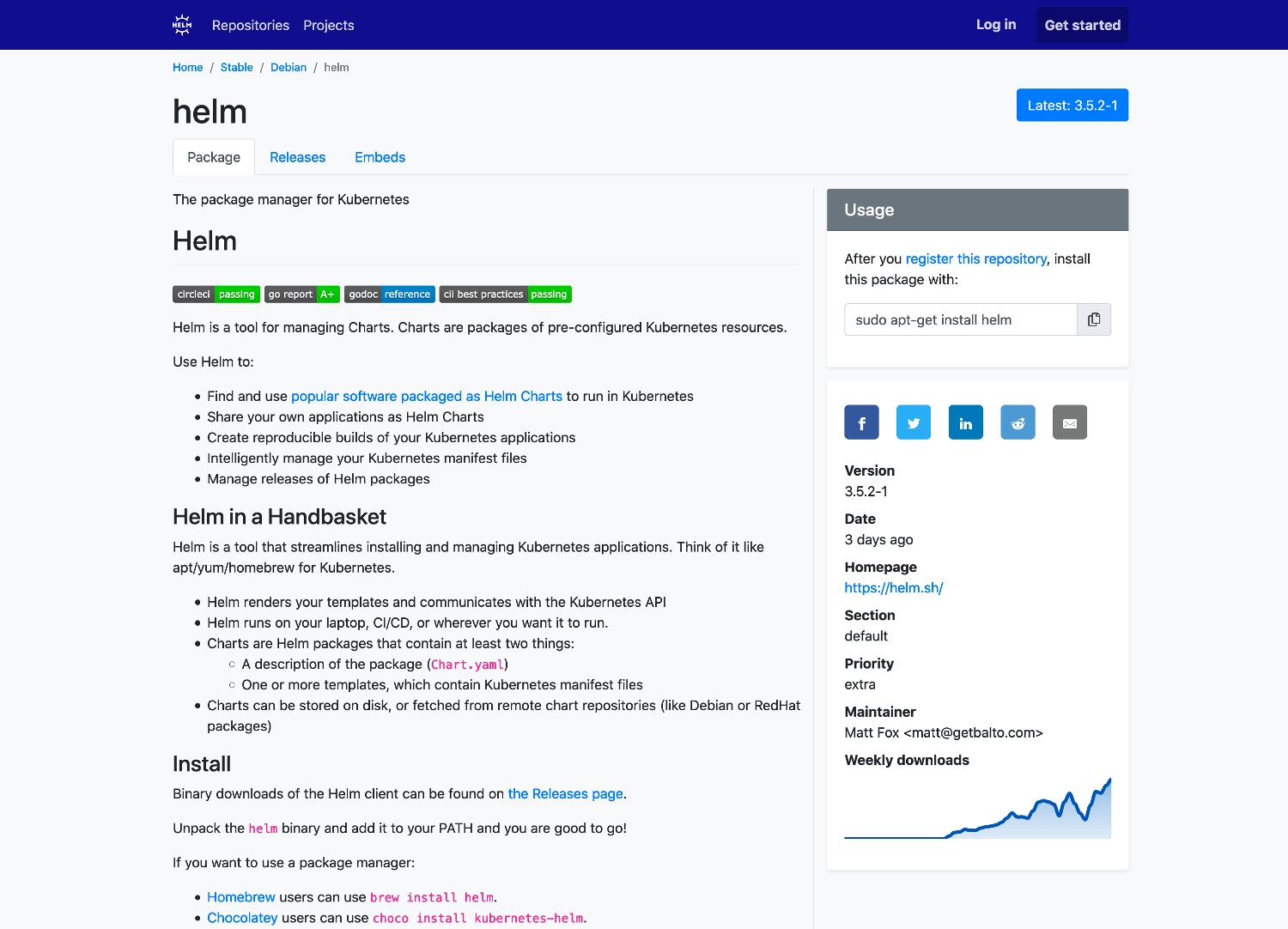Image resolution: width=1288 pixels, height=929 pixels.
Task: Click the maintainer 'Matt Fox <matt@getbalto.com>'
Action: coord(944,732)
